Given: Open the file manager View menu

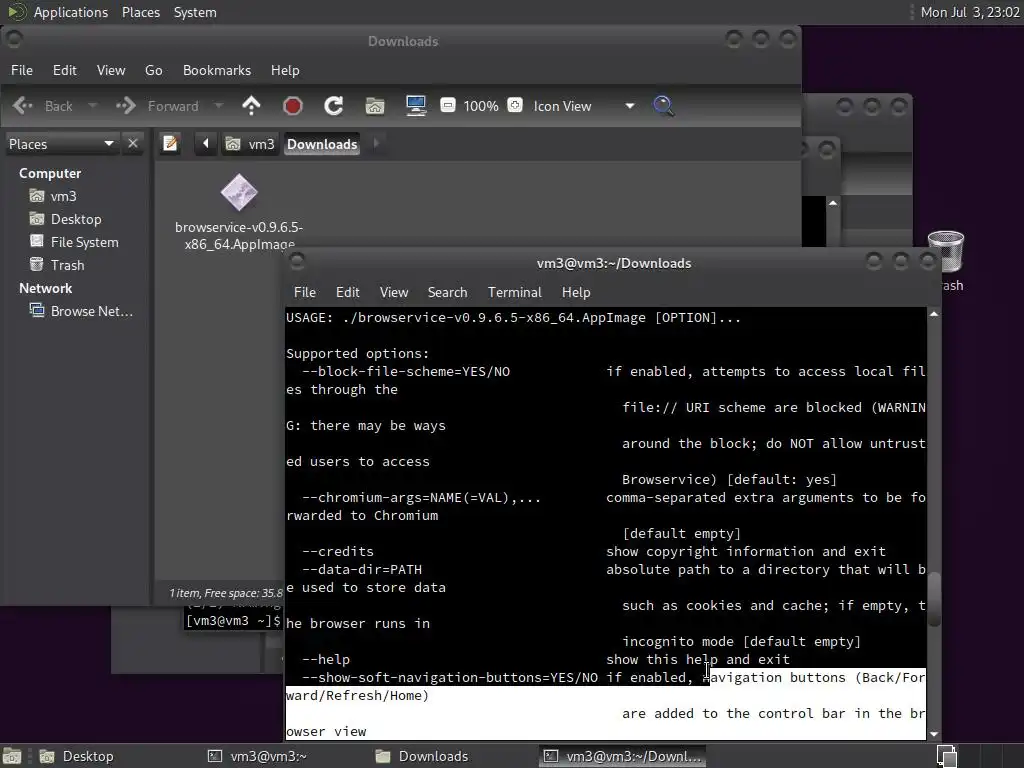Looking at the screenshot, I should [111, 70].
